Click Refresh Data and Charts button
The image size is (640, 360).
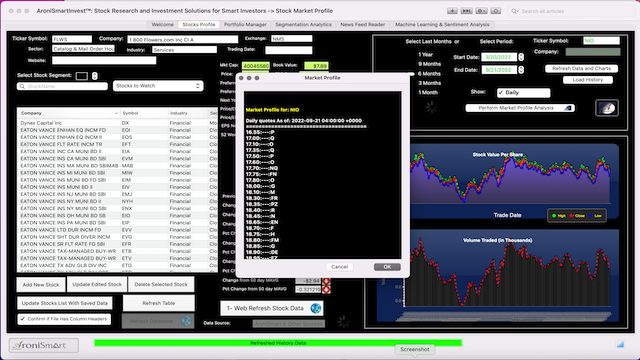(581, 69)
